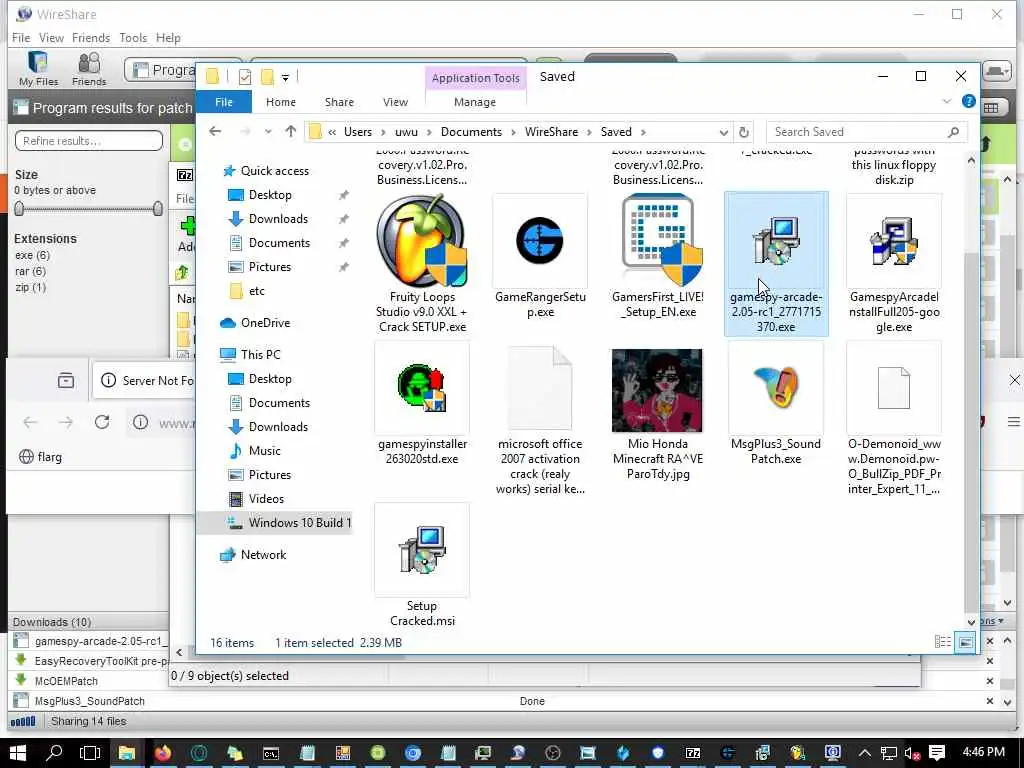Screen dimensions: 1024x768
Task: Open Explorer help question mark icon
Action: pos(968,101)
